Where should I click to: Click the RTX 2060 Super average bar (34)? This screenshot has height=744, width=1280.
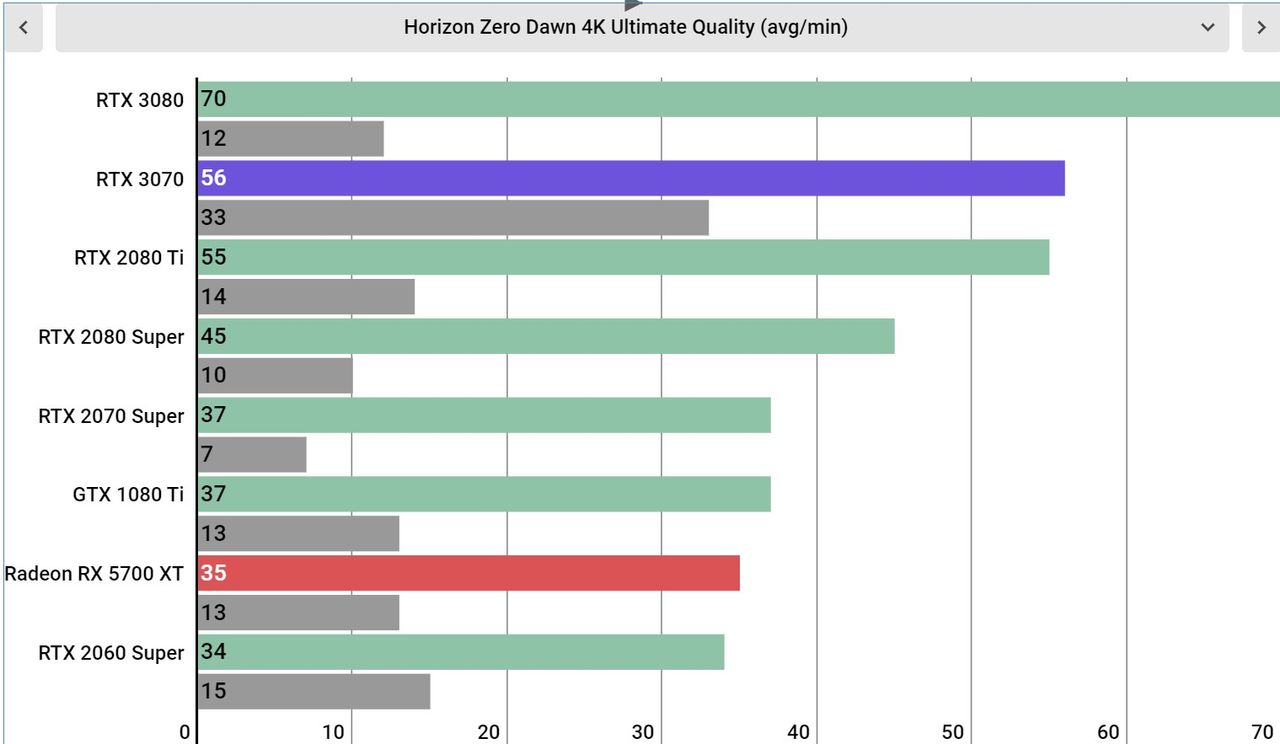click(461, 652)
